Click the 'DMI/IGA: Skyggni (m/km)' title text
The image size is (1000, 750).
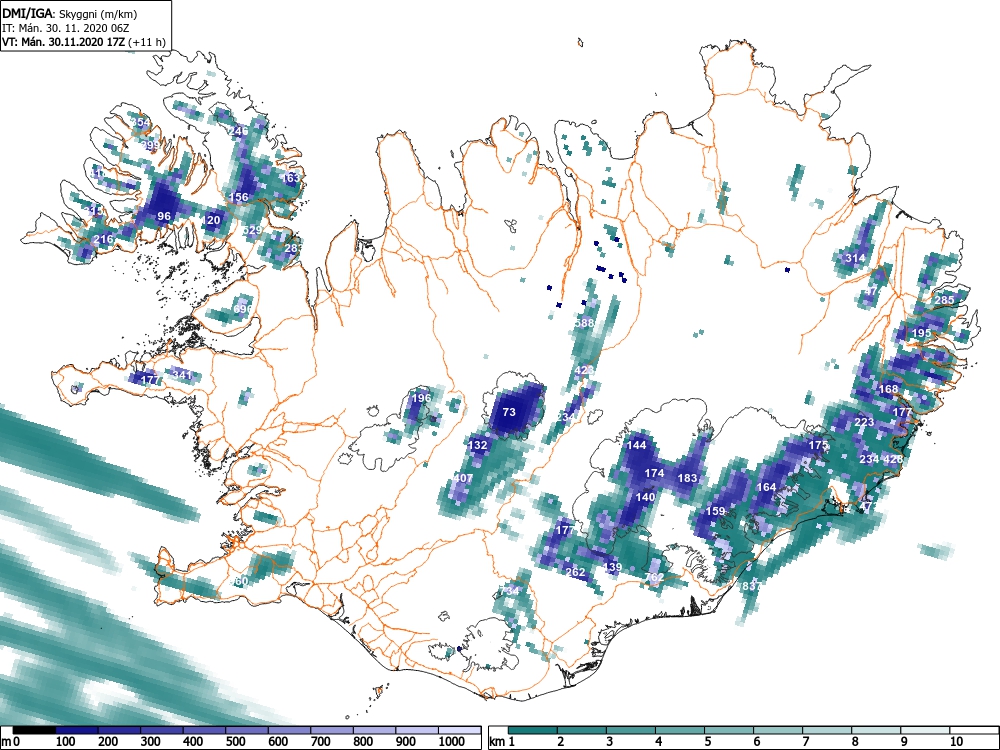pos(70,13)
